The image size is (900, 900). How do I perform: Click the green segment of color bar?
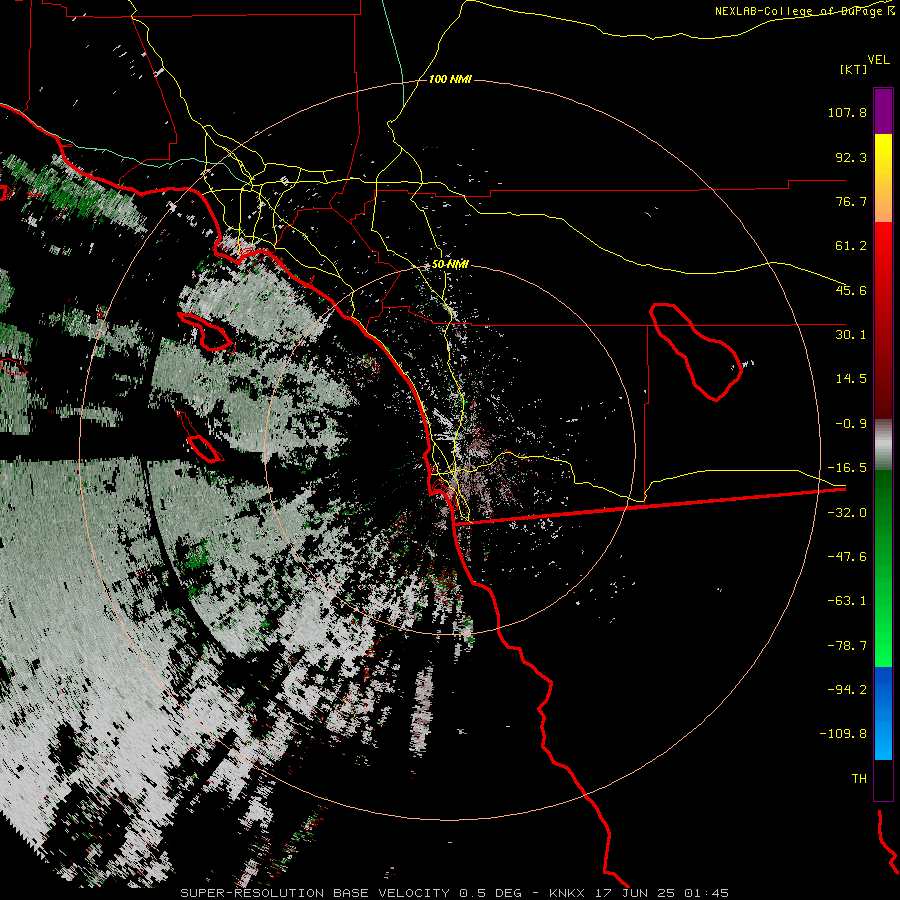(883, 568)
